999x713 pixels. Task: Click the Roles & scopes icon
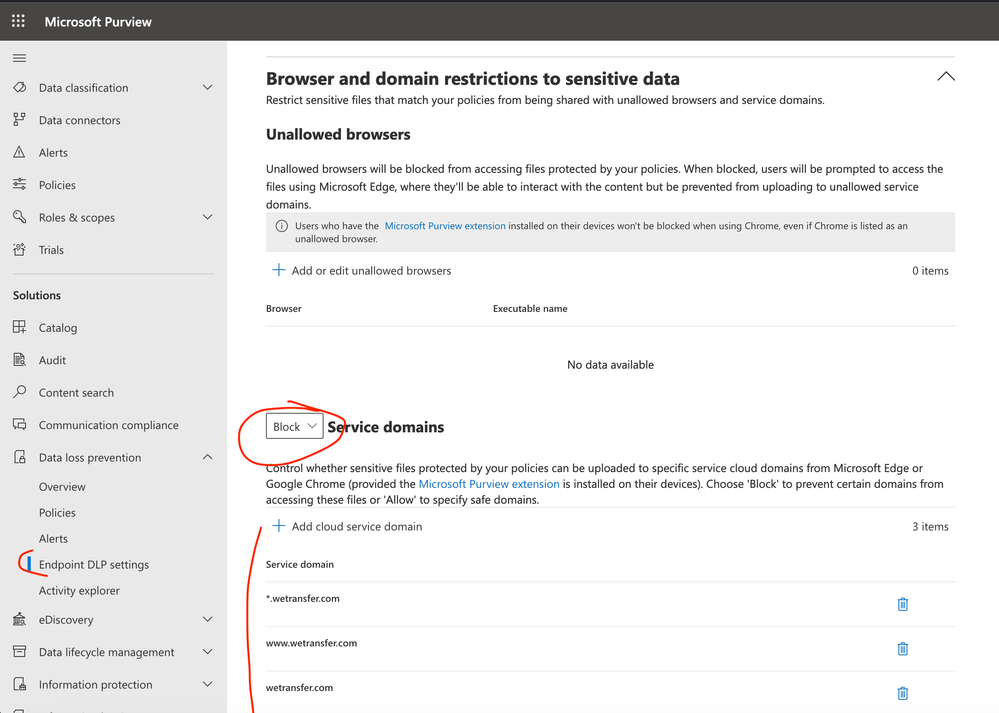20,217
